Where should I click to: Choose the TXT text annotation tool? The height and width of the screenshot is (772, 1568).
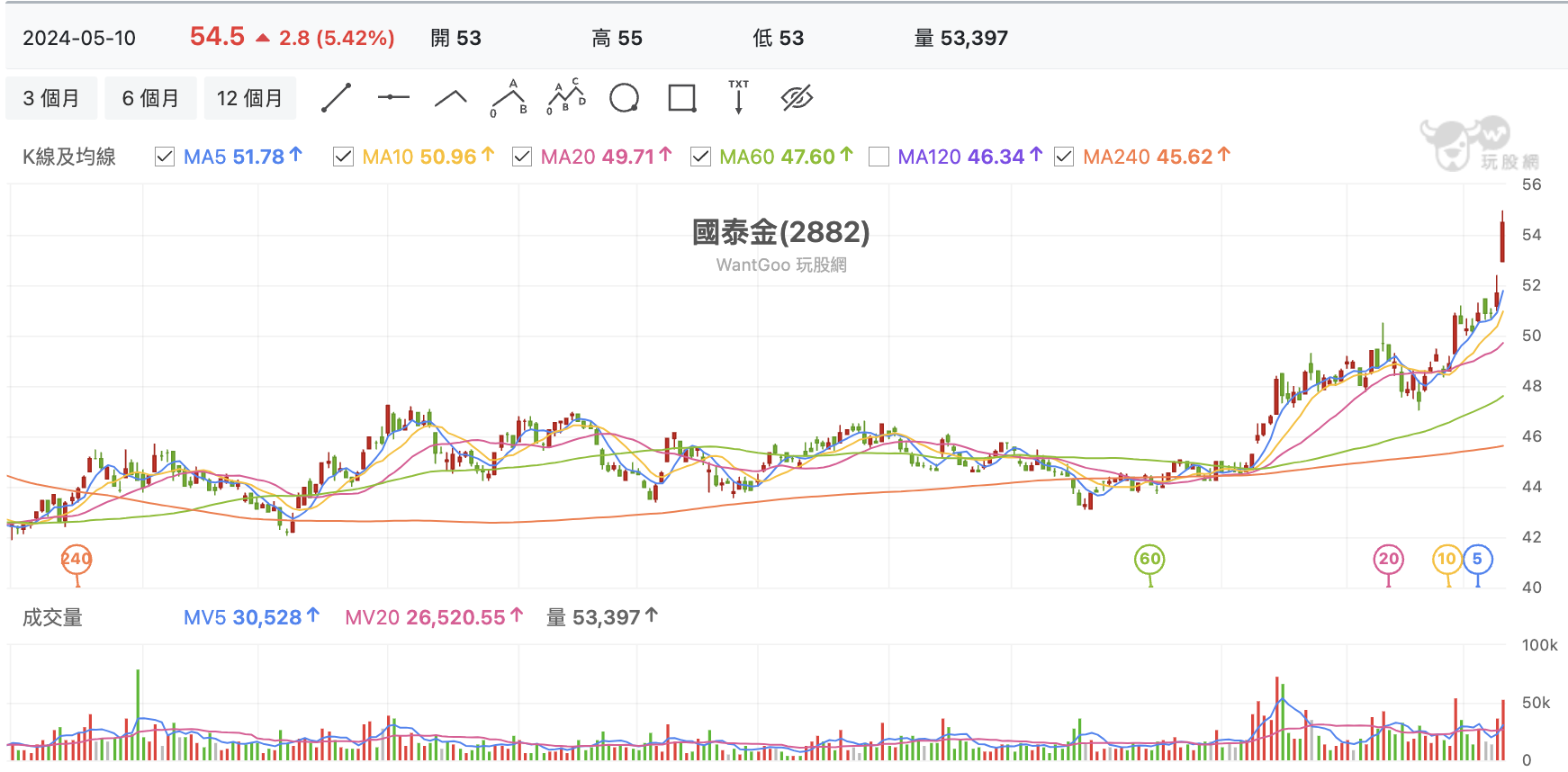point(739,97)
